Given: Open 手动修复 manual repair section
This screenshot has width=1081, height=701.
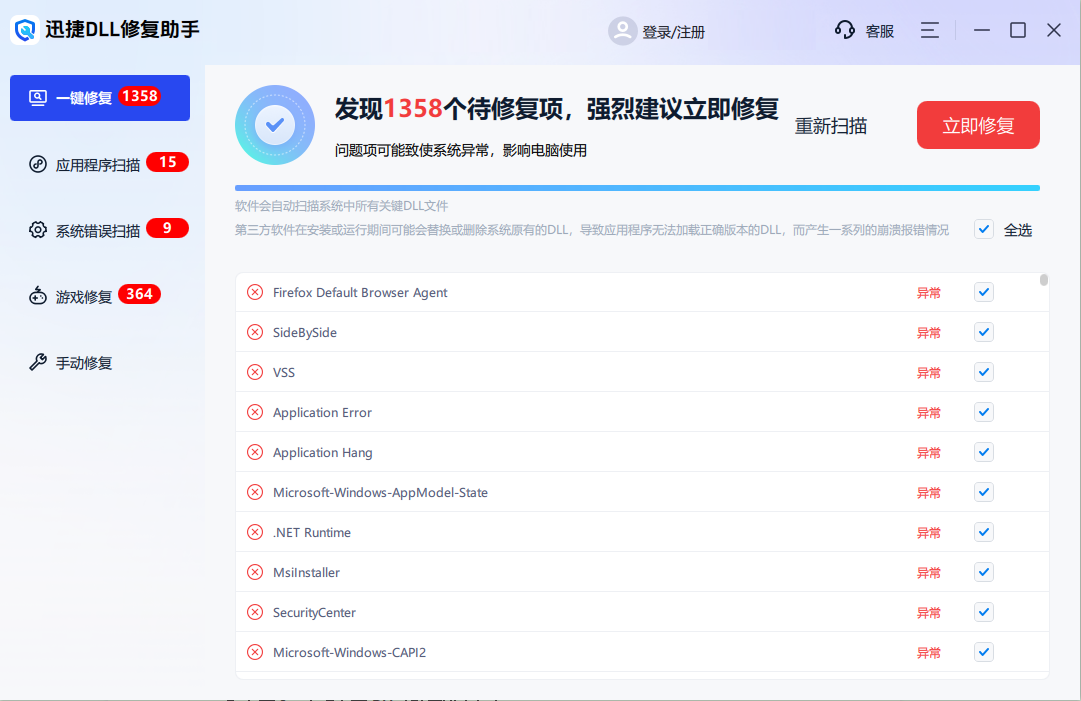Looking at the screenshot, I should click(38, 362).
